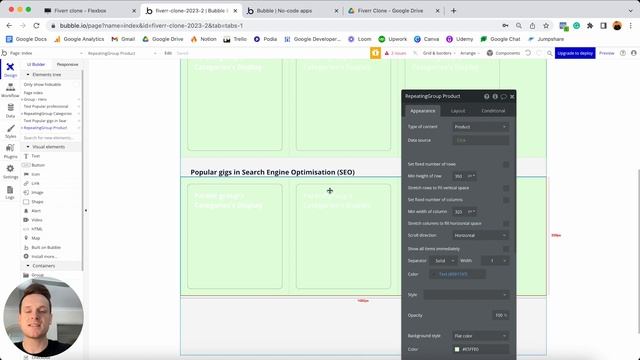Toggle Only show hideable
This screenshot has width=640, height=360.
tap(76, 84)
